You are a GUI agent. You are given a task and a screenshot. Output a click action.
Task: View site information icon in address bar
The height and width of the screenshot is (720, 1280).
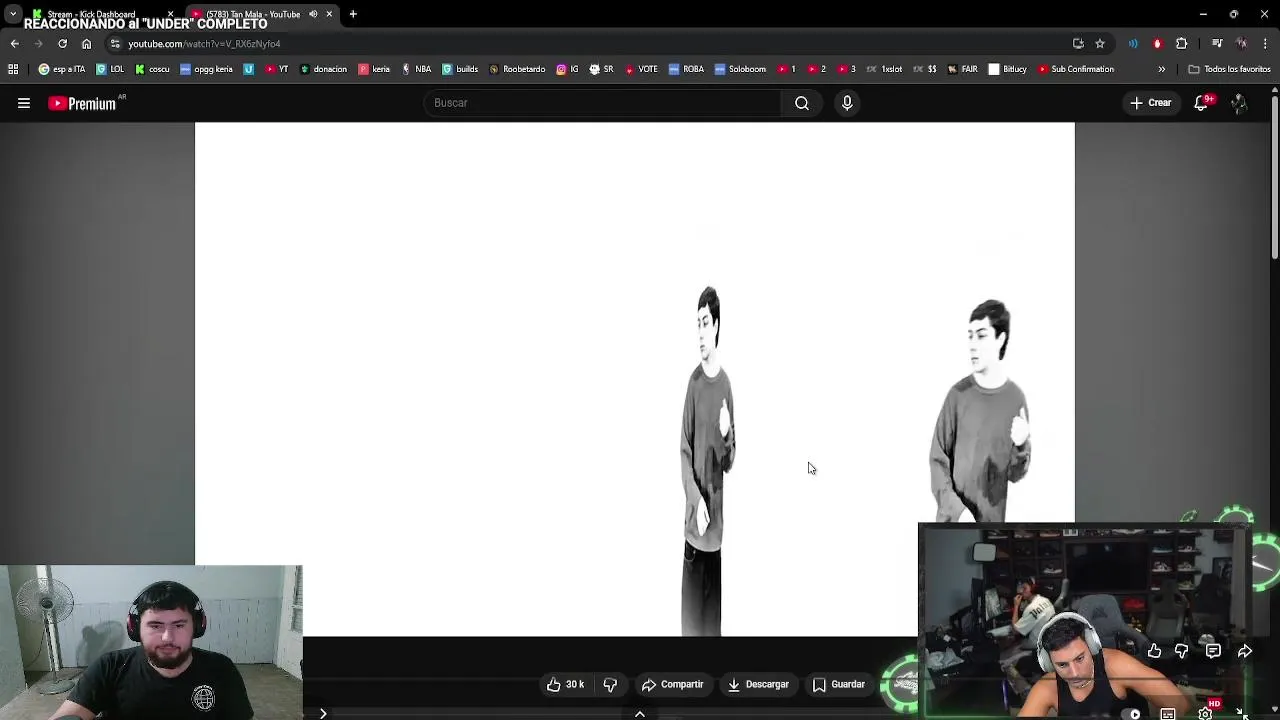pyautogui.click(x=115, y=44)
